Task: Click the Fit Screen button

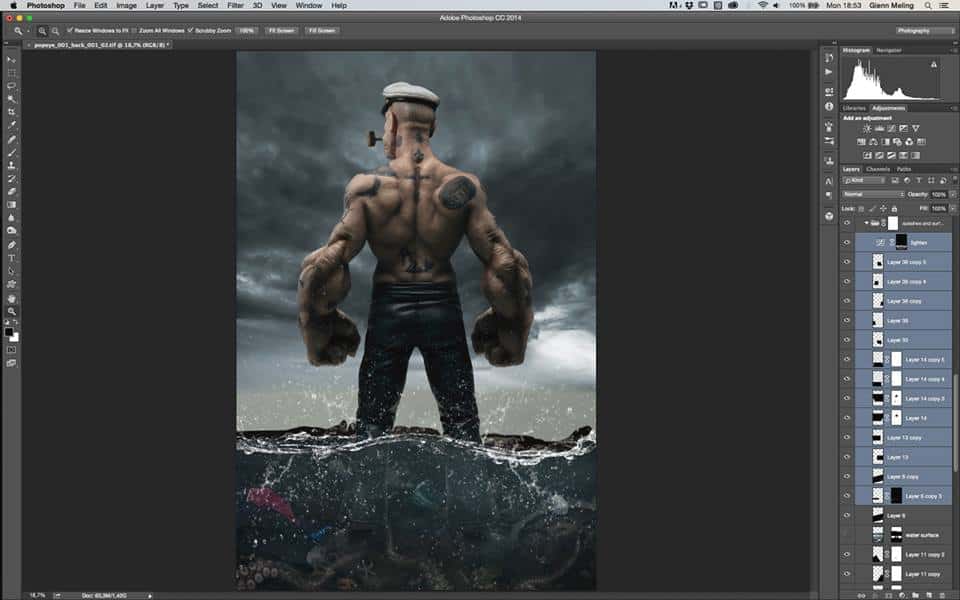Action: 280,31
